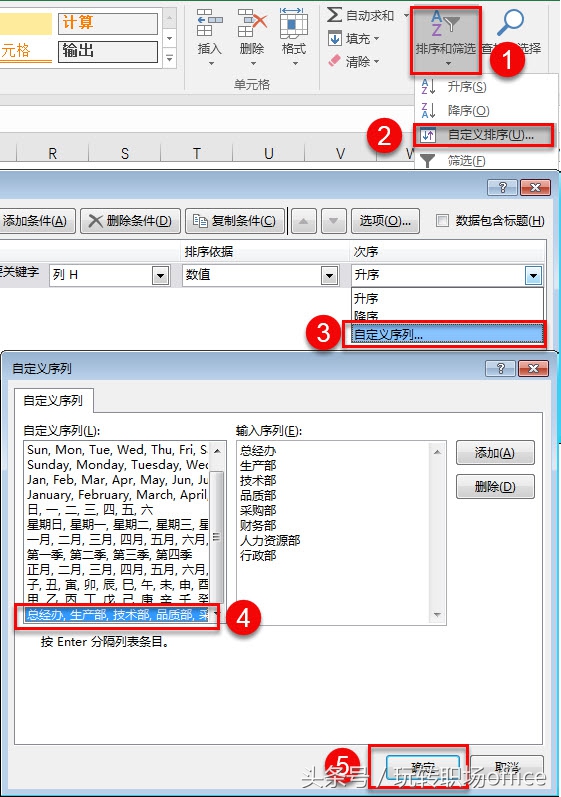561x797 pixels.
Task: Click the Find magnifier icon
Action: coord(510,23)
